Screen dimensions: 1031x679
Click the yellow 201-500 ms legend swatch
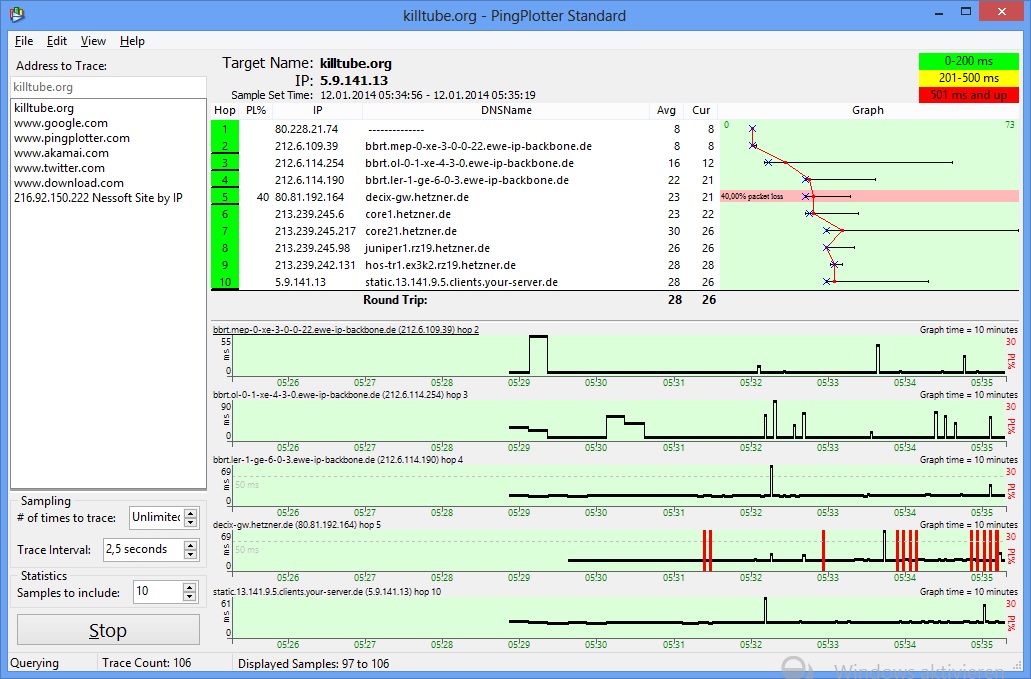tap(969, 78)
